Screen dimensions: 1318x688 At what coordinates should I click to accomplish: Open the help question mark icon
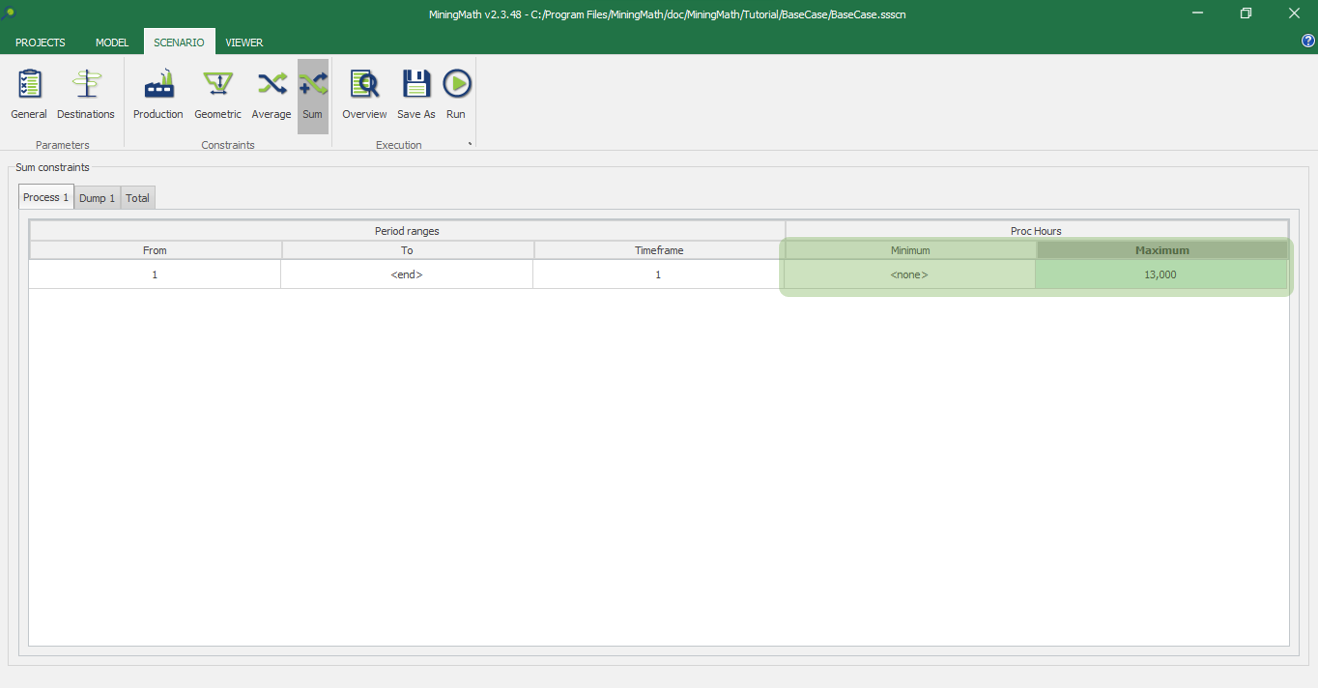pyautogui.click(x=1307, y=41)
